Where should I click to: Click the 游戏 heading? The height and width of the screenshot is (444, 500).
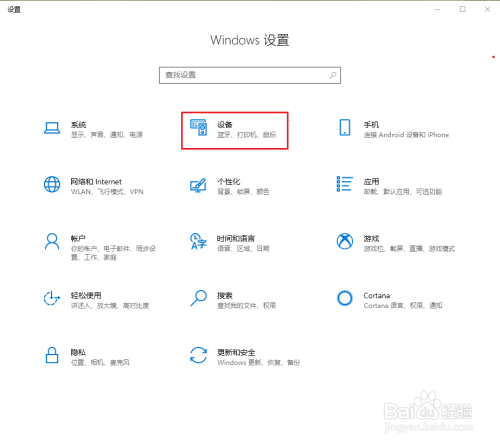(x=371, y=239)
